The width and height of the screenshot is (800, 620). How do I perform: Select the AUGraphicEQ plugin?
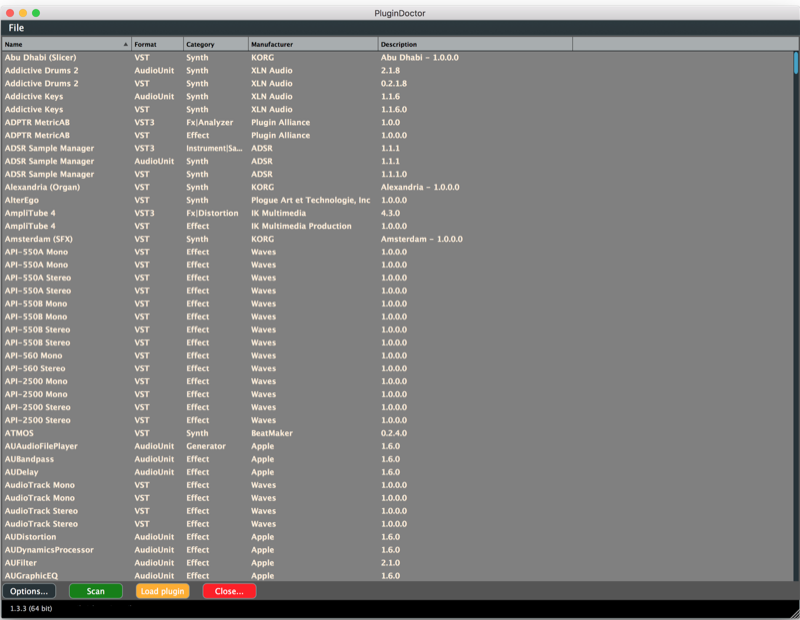tap(31, 576)
